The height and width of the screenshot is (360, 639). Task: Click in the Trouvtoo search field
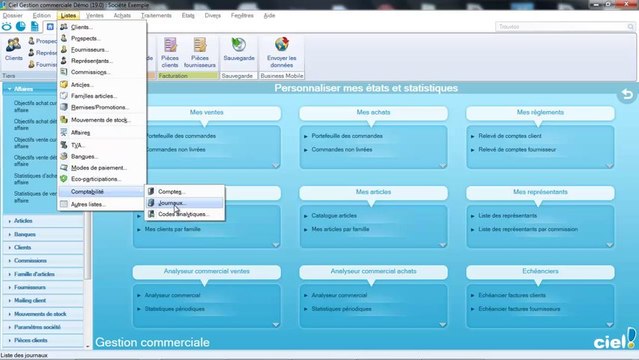pos(565,27)
